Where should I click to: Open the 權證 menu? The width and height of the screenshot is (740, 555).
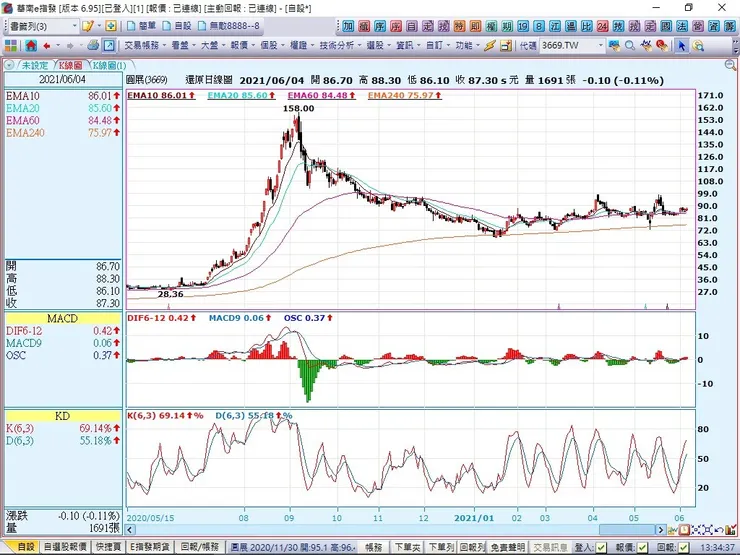click(x=302, y=45)
